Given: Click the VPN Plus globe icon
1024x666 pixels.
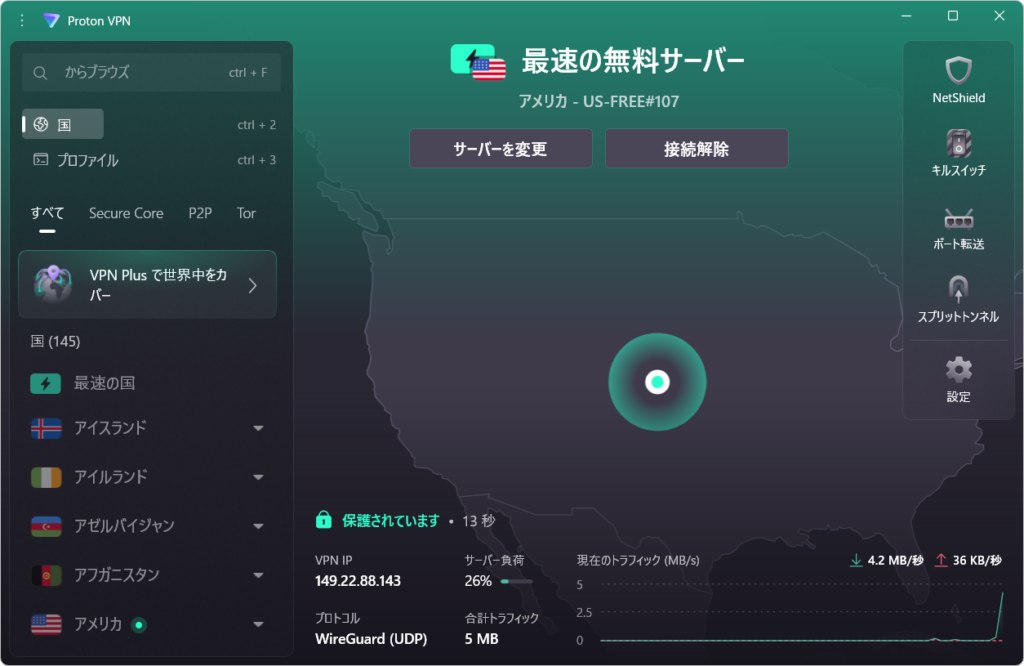Looking at the screenshot, I should click(53, 284).
